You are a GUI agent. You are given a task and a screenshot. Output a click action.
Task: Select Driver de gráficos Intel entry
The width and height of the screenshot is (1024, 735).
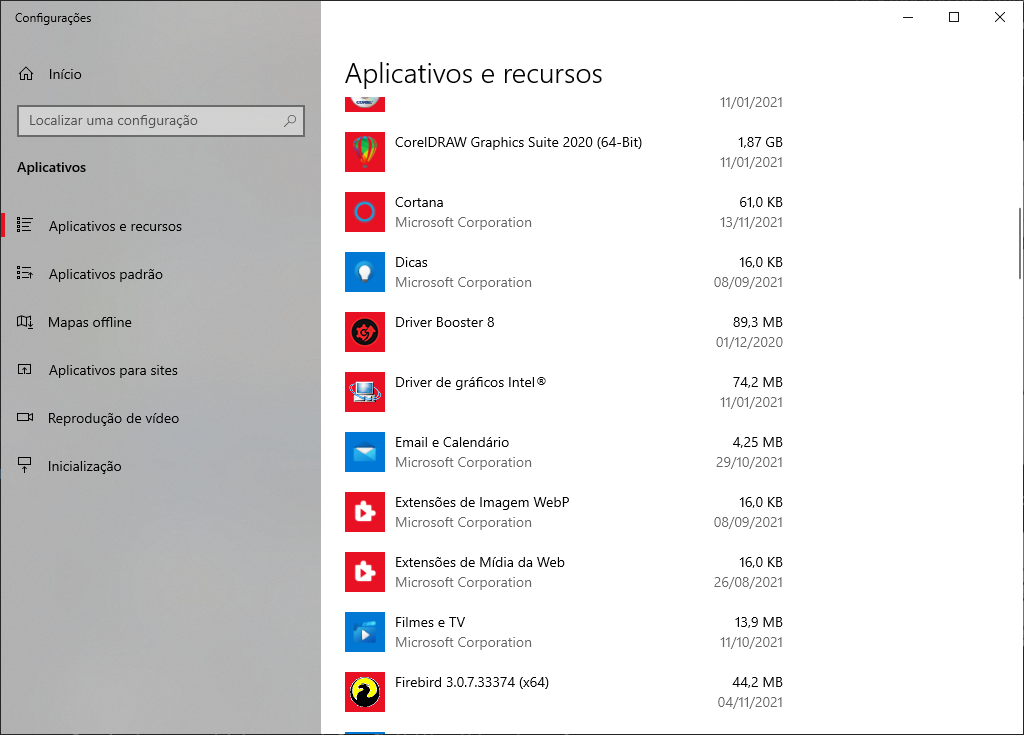coord(564,392)
